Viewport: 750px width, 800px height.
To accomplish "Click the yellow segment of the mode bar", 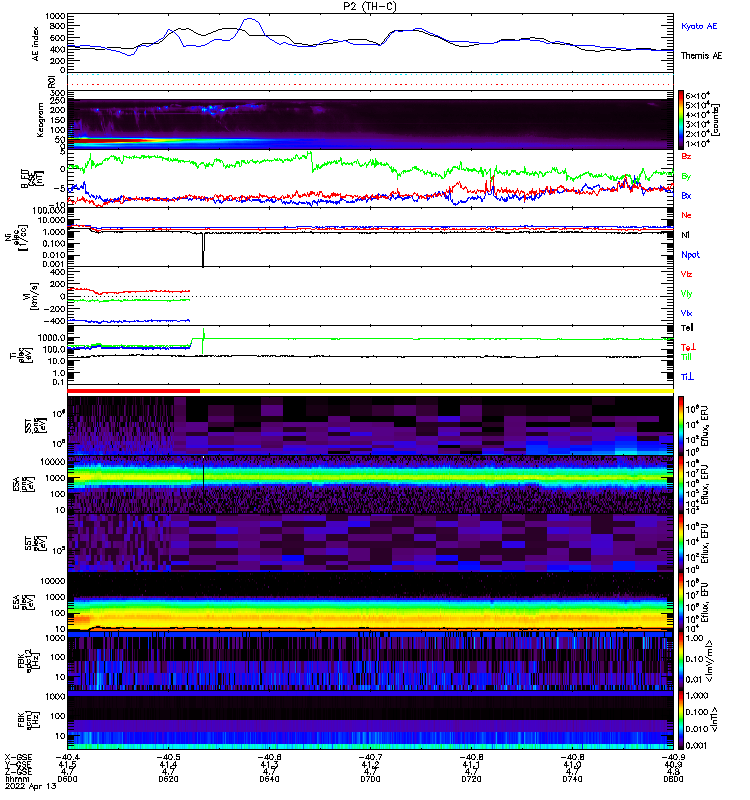I will point(437,391).
